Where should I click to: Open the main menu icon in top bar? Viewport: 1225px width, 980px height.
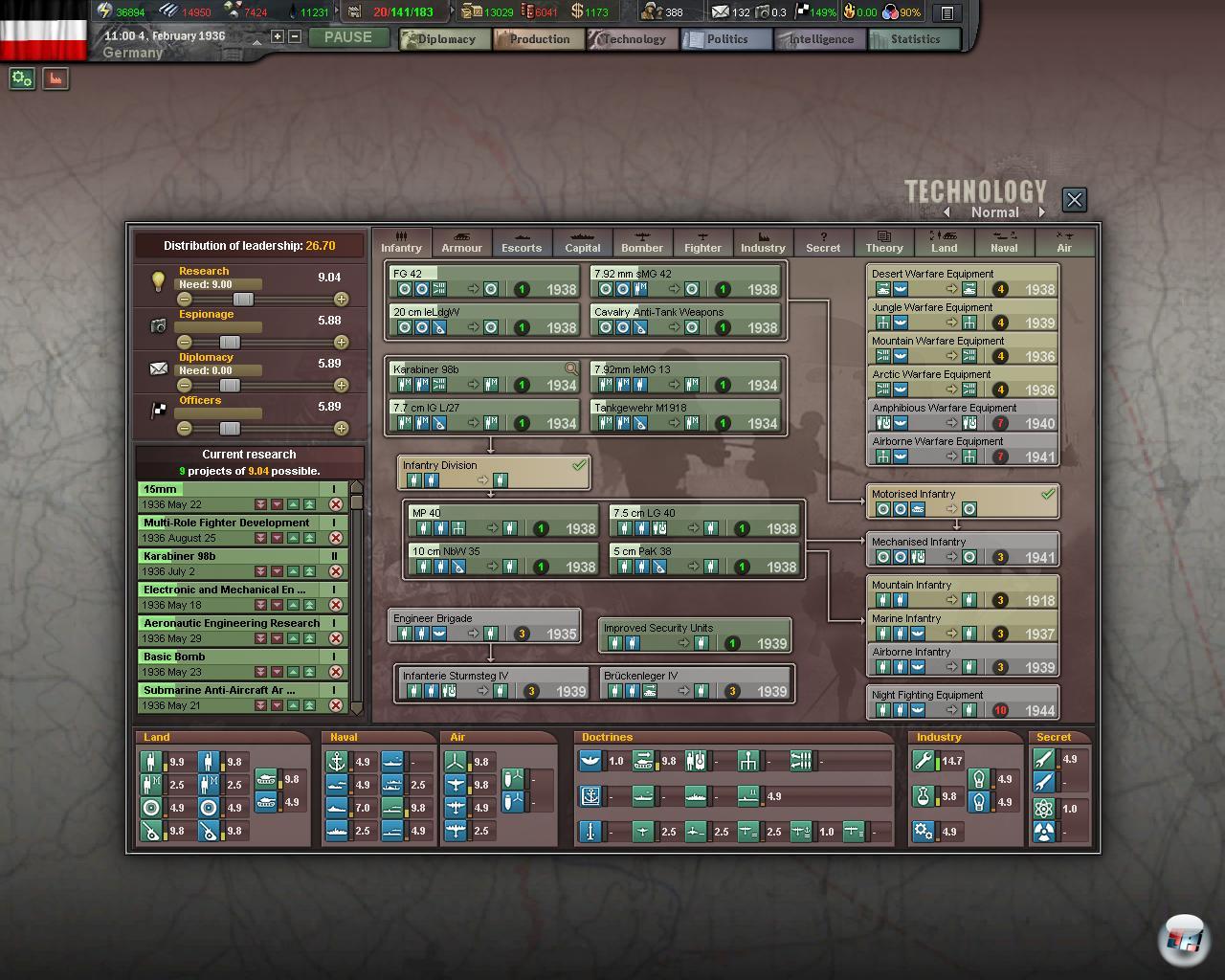[947, 12]
